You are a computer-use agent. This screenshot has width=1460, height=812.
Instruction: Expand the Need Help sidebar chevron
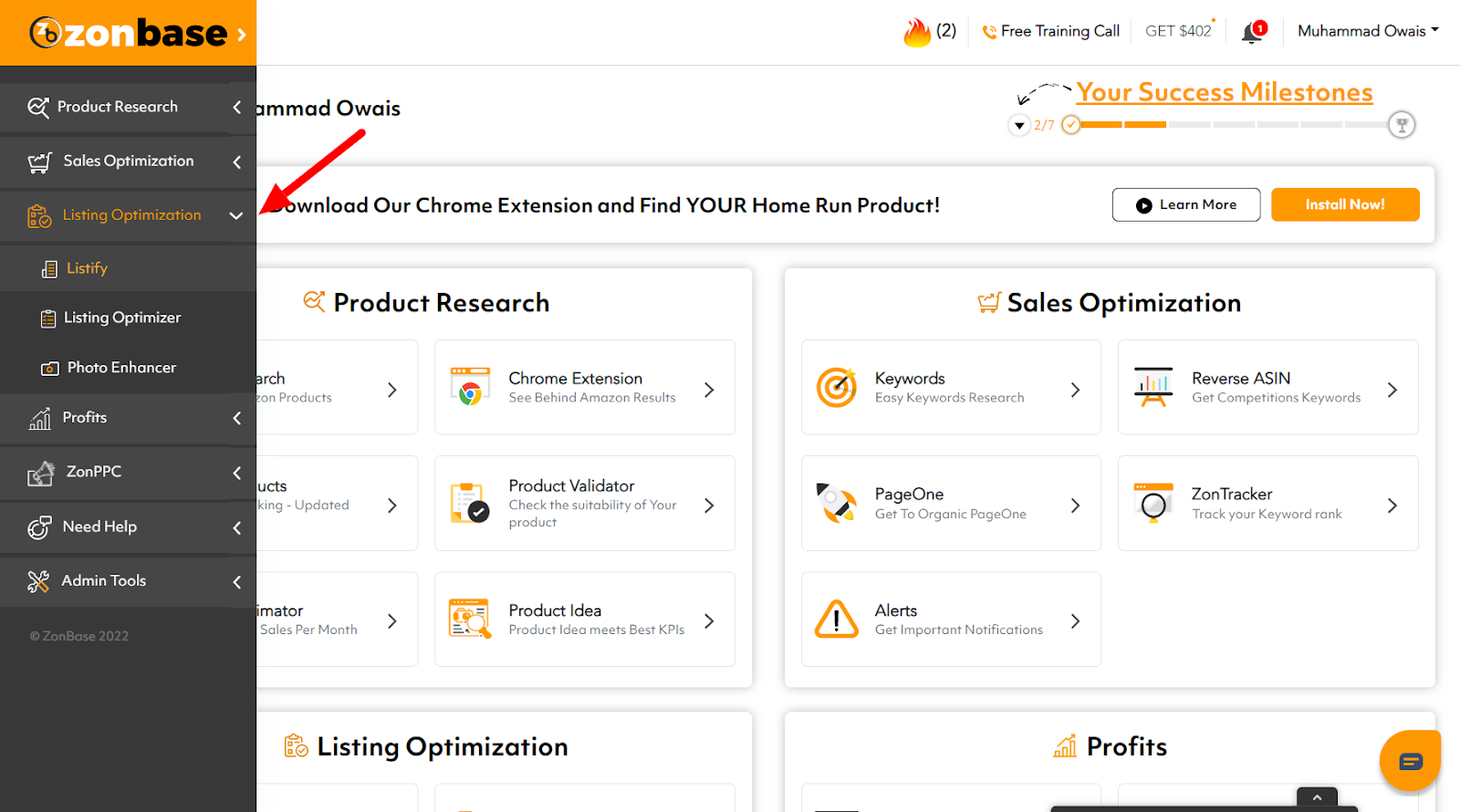[237, 528]
